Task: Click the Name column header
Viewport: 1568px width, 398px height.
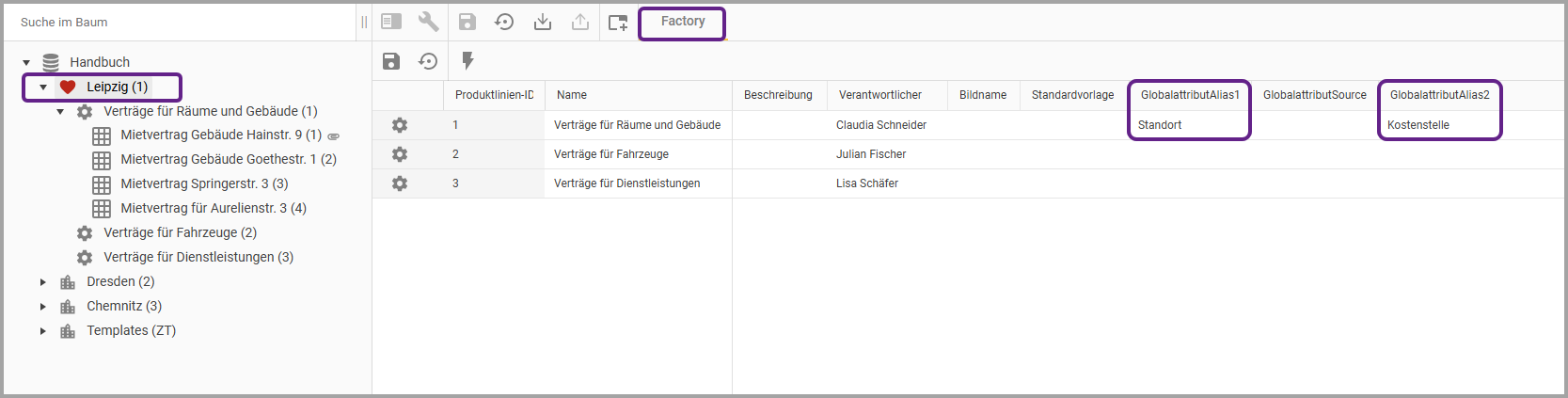Action: click(x=572, y=95)
